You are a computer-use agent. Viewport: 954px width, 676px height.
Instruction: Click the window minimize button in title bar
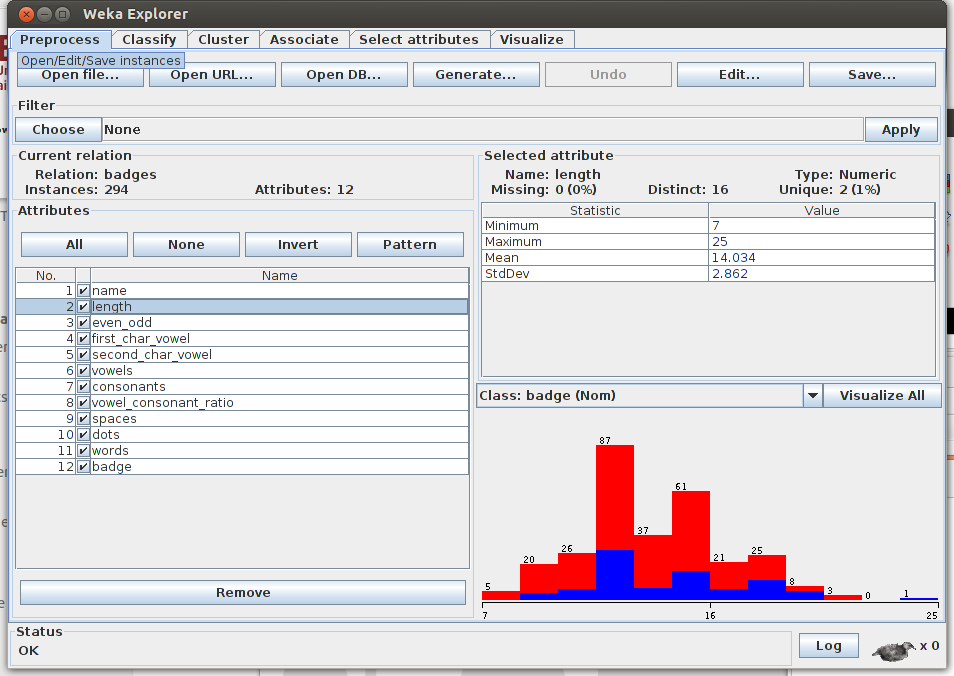[45, 14]
